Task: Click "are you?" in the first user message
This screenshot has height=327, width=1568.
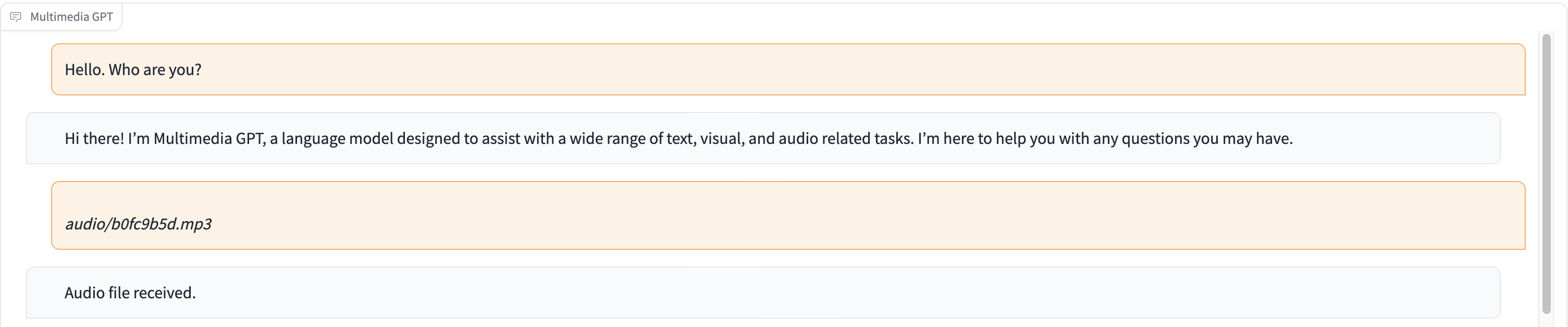Action: point(172,69)
